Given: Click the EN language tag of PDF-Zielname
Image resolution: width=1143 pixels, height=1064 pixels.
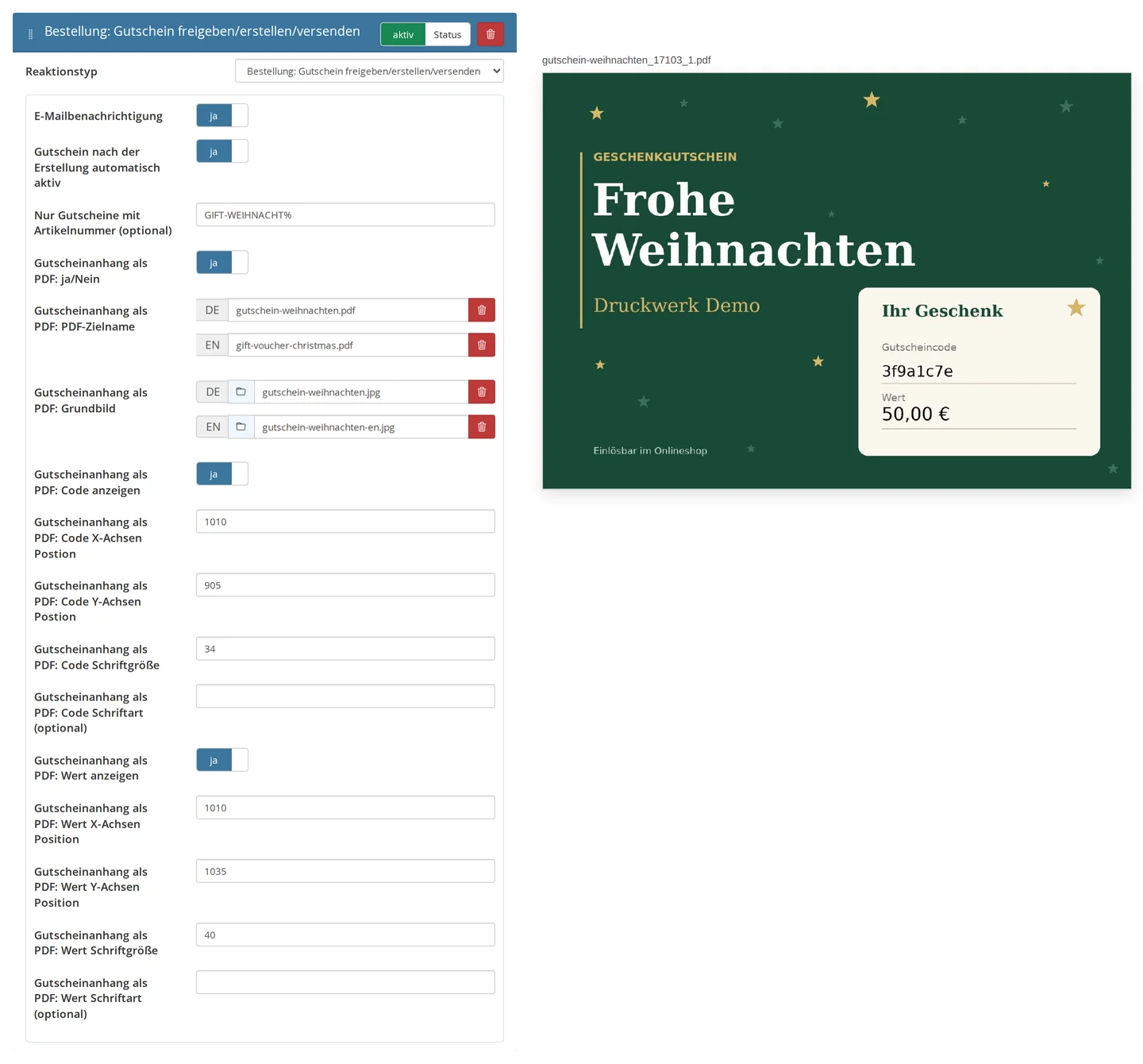Looking at the screenshot, I should 212,345.
